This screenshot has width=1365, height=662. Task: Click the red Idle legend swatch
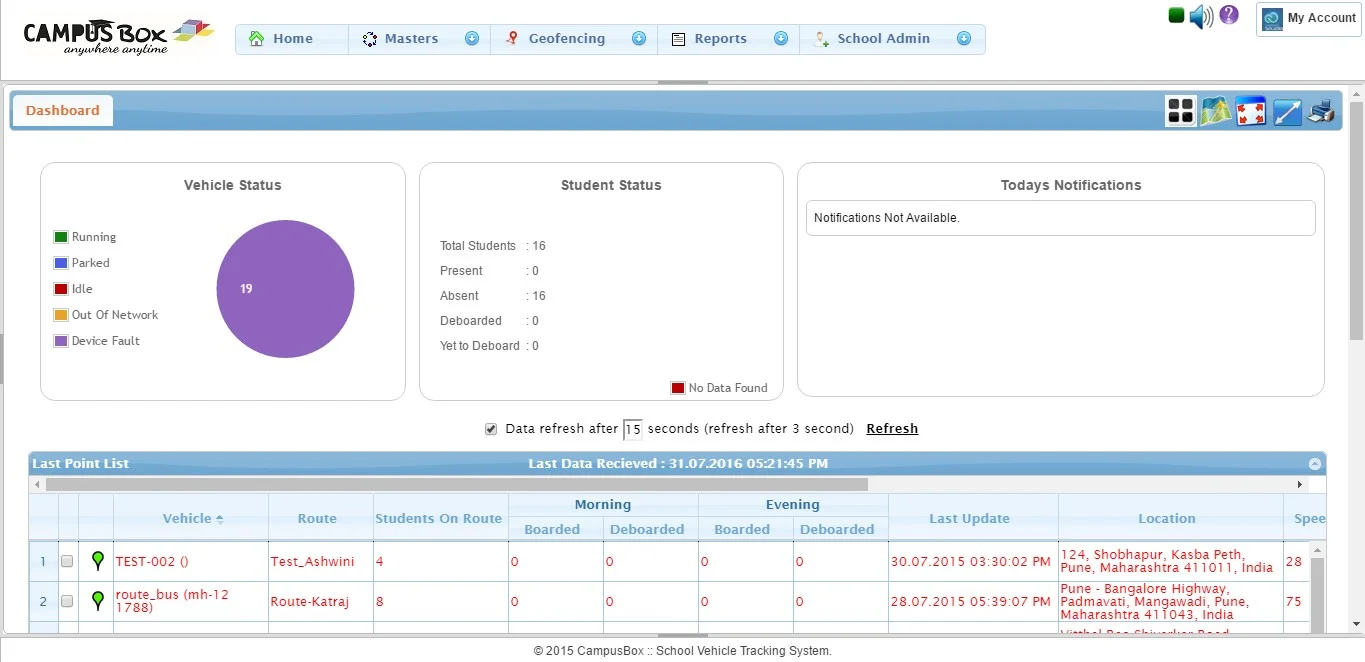click(61, 289)
